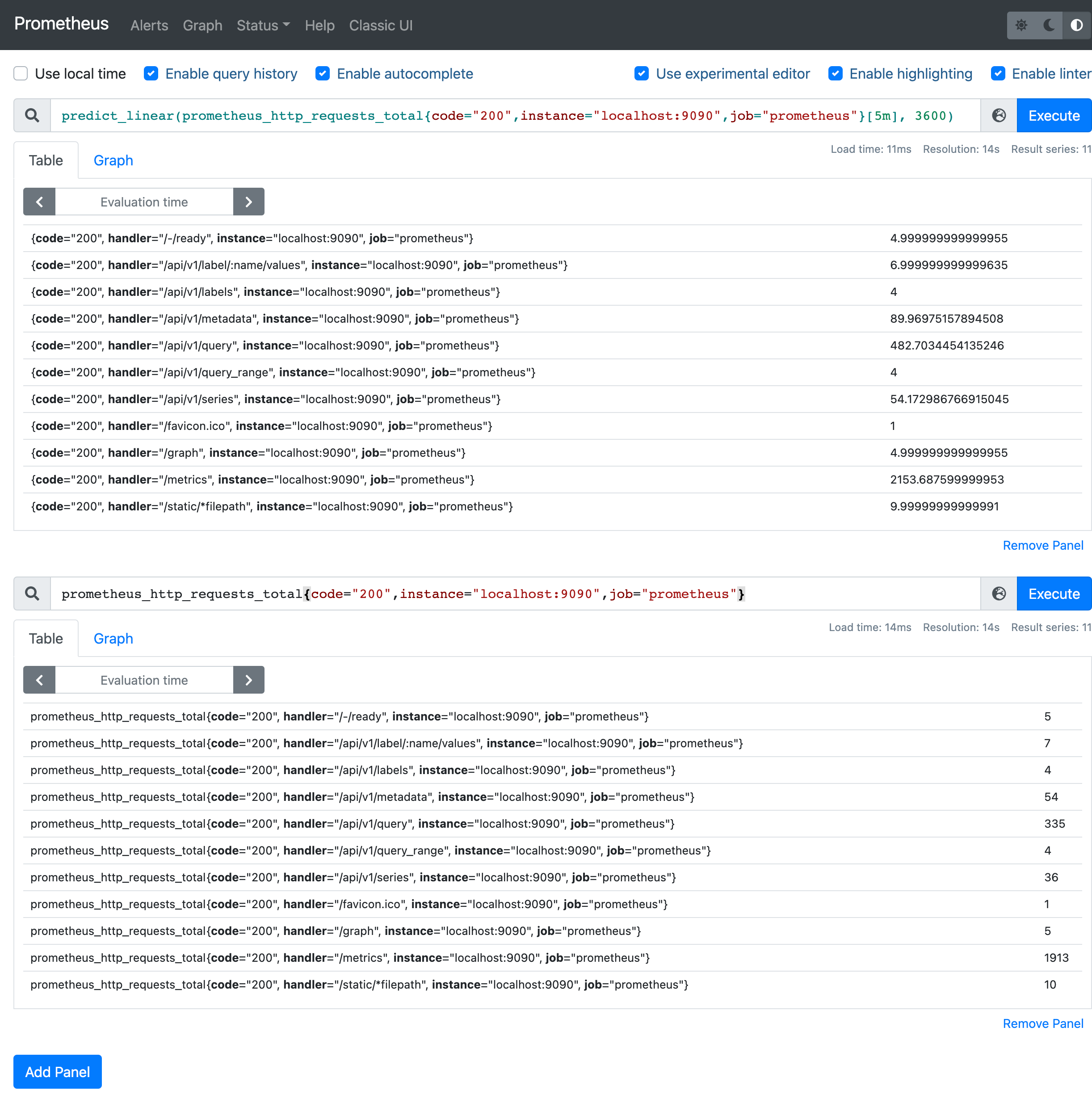The height and width of the screenshot is (1103, 1092).
Task: Switch to dark theme moon icon
Action: [x=1049, y=25]
